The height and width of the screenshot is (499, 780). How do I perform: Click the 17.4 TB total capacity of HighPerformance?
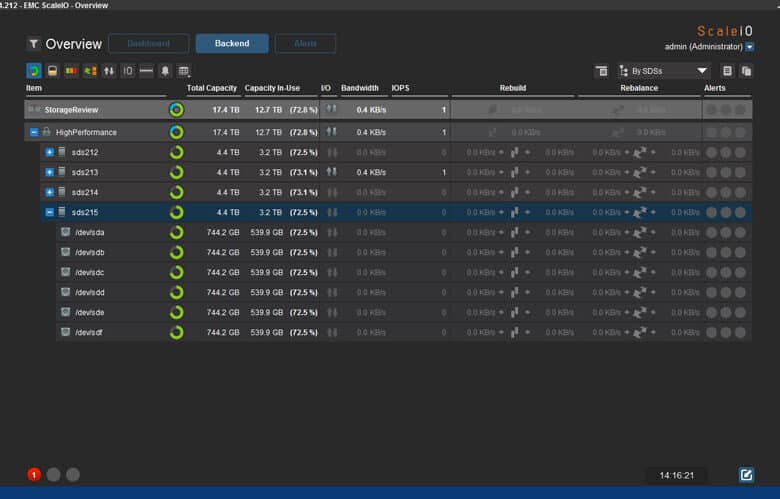coord(226,132)
